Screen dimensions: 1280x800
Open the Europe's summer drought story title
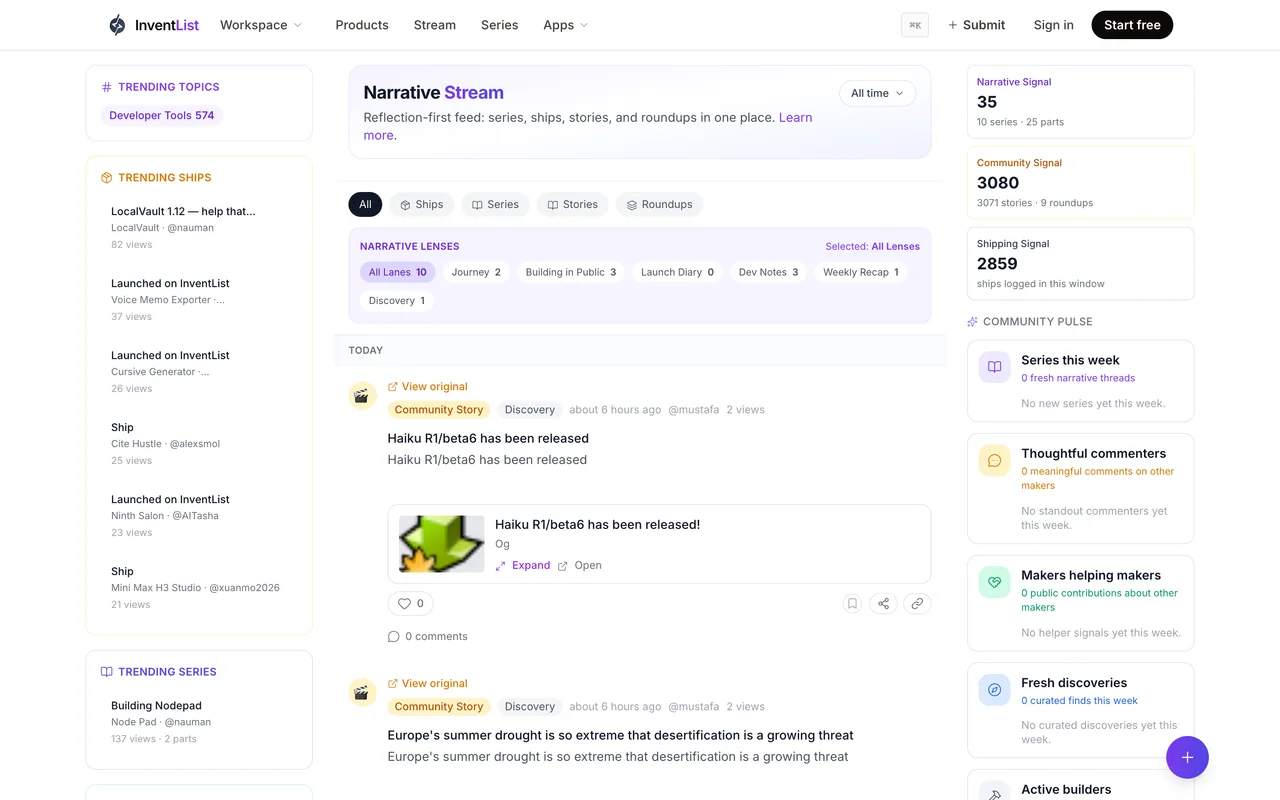click(x=620, y=735)
